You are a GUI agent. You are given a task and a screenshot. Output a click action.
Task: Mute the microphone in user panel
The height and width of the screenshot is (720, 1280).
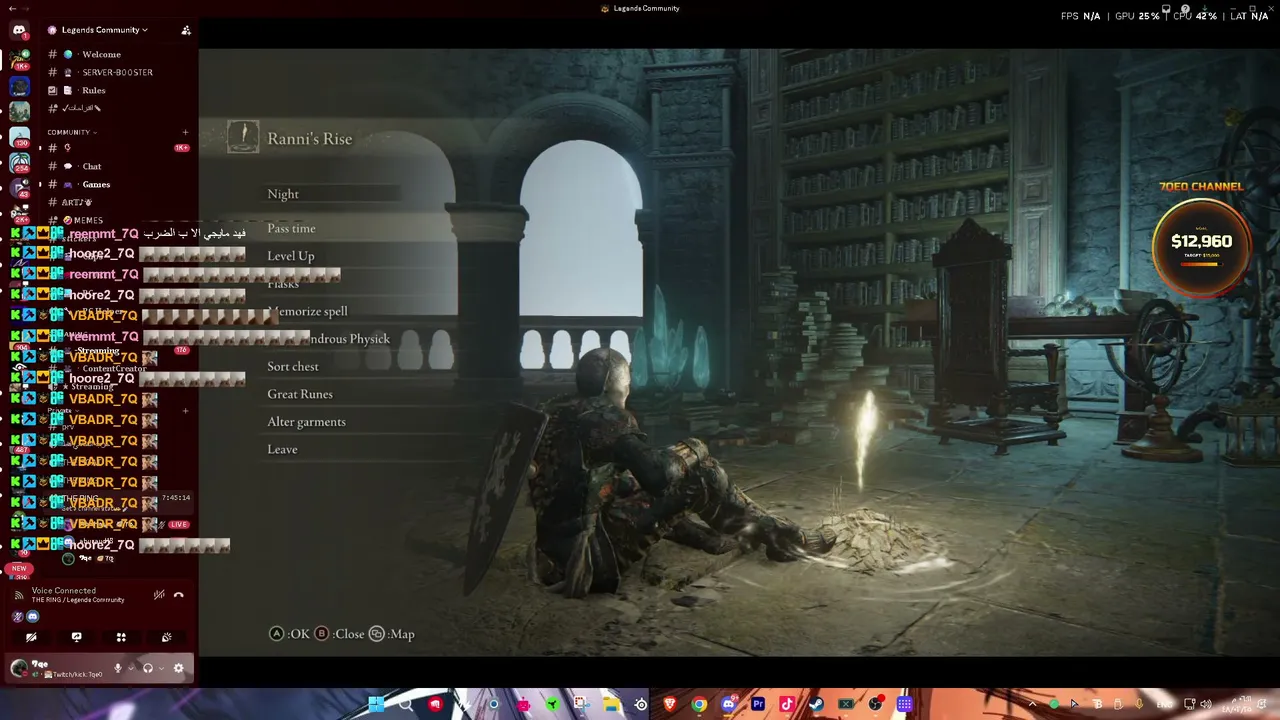(117, 668)
